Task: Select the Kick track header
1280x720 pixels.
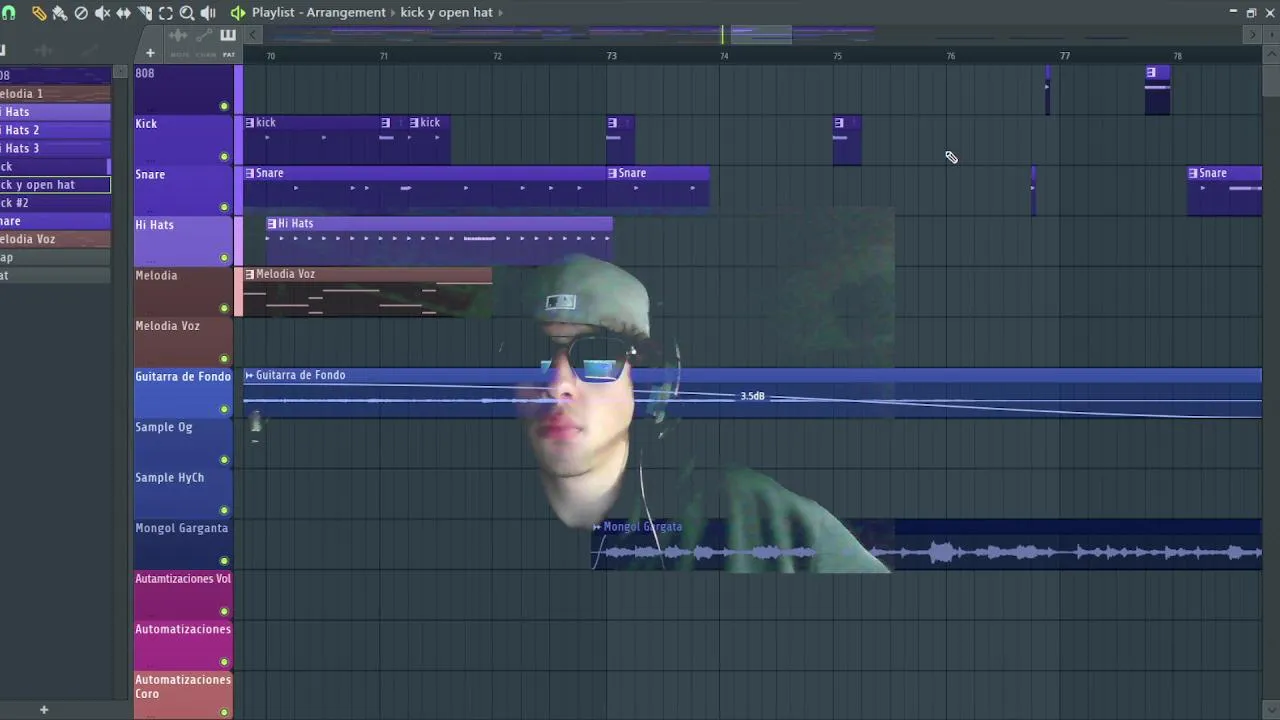Action: [183, 140]
